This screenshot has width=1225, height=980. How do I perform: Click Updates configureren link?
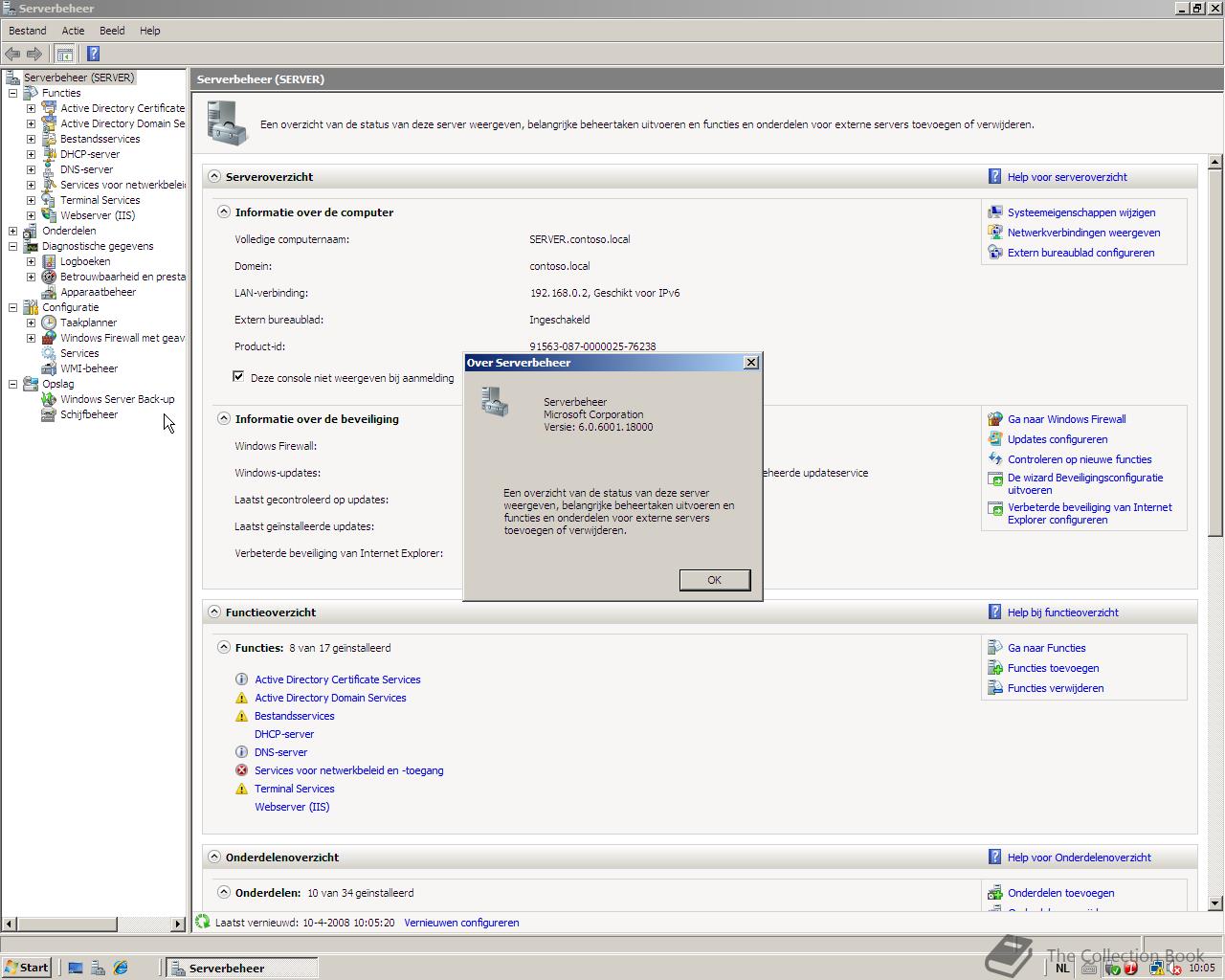pyautogui.click(x=1058, y=439)
